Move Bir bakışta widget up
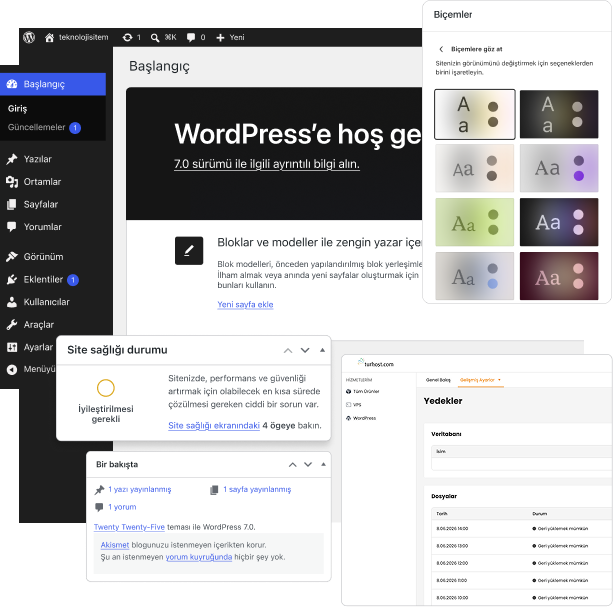 pos(292,464)
